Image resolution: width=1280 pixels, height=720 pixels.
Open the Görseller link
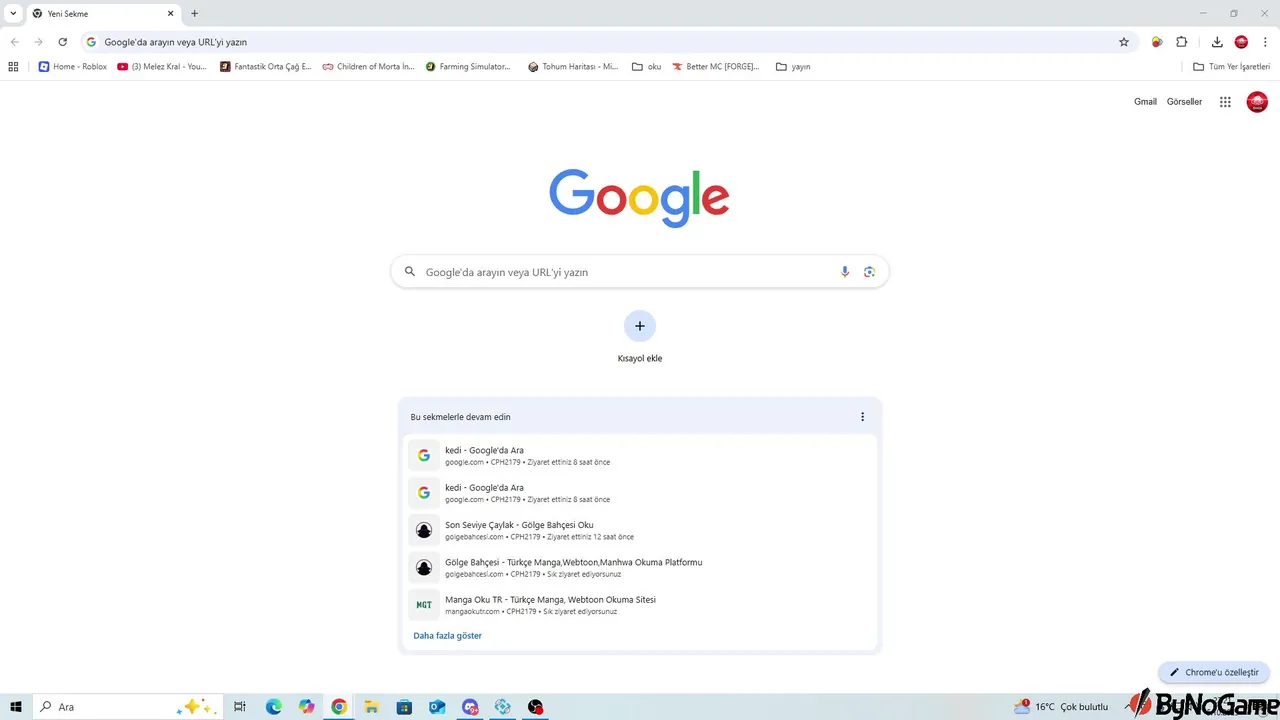point(1184,102)
